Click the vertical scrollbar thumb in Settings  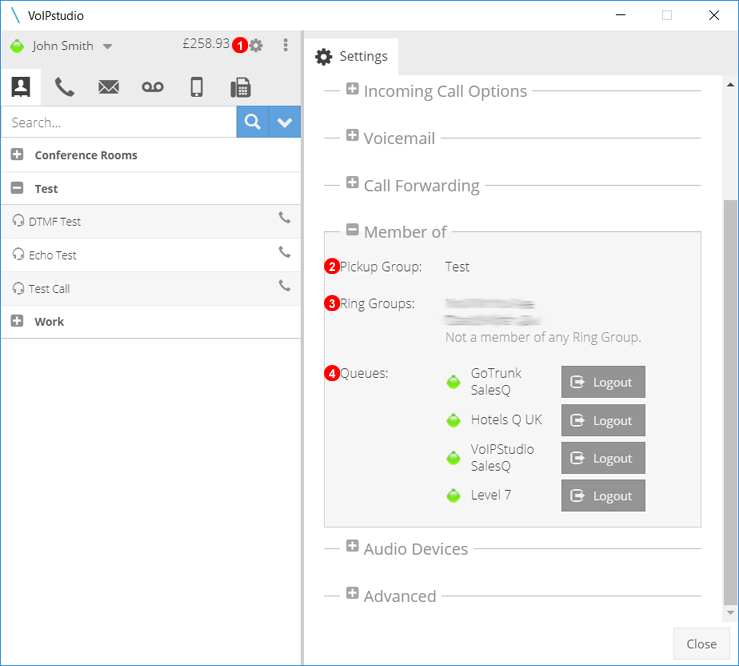click(x=730, y=402)
